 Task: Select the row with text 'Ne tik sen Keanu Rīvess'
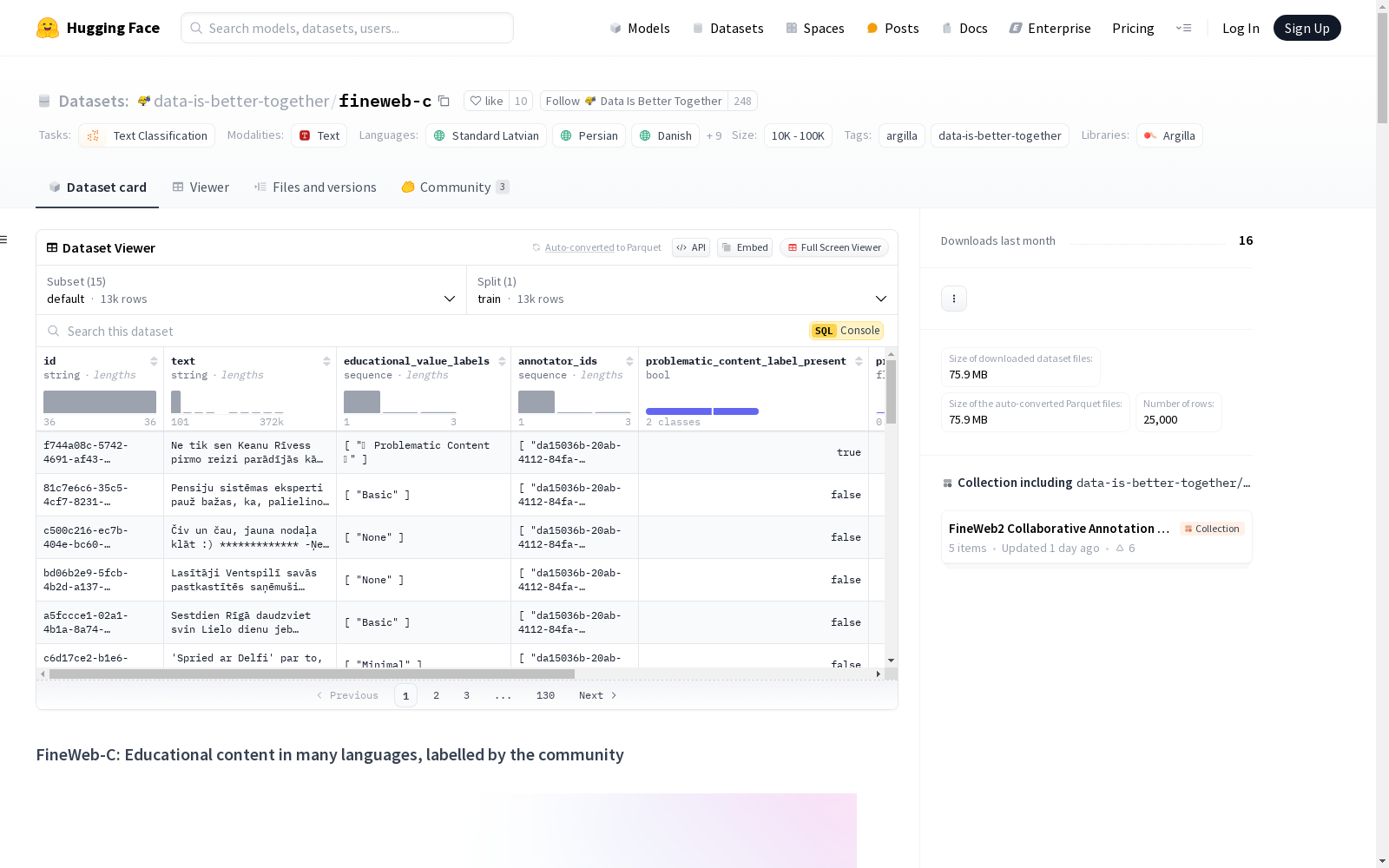click(x=460, y=452)
